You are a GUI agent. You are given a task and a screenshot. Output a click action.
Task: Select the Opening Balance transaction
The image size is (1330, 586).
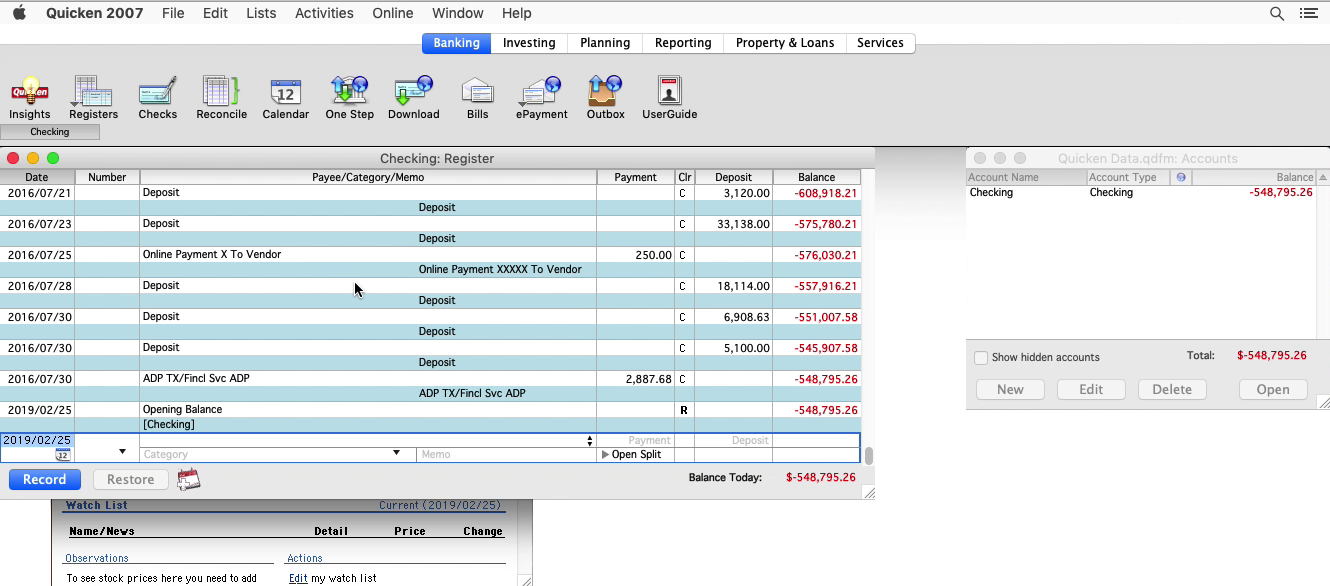click(x=430, y=417)
